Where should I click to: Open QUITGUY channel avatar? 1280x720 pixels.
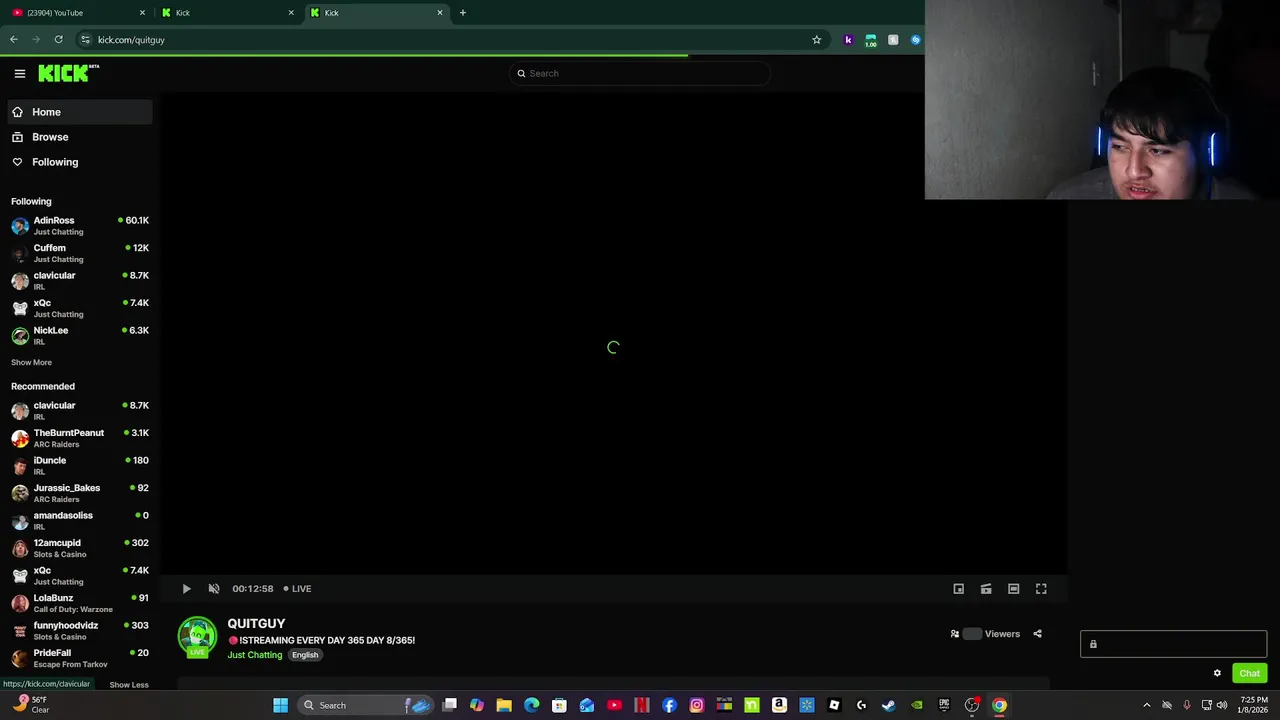pos(197,637)
